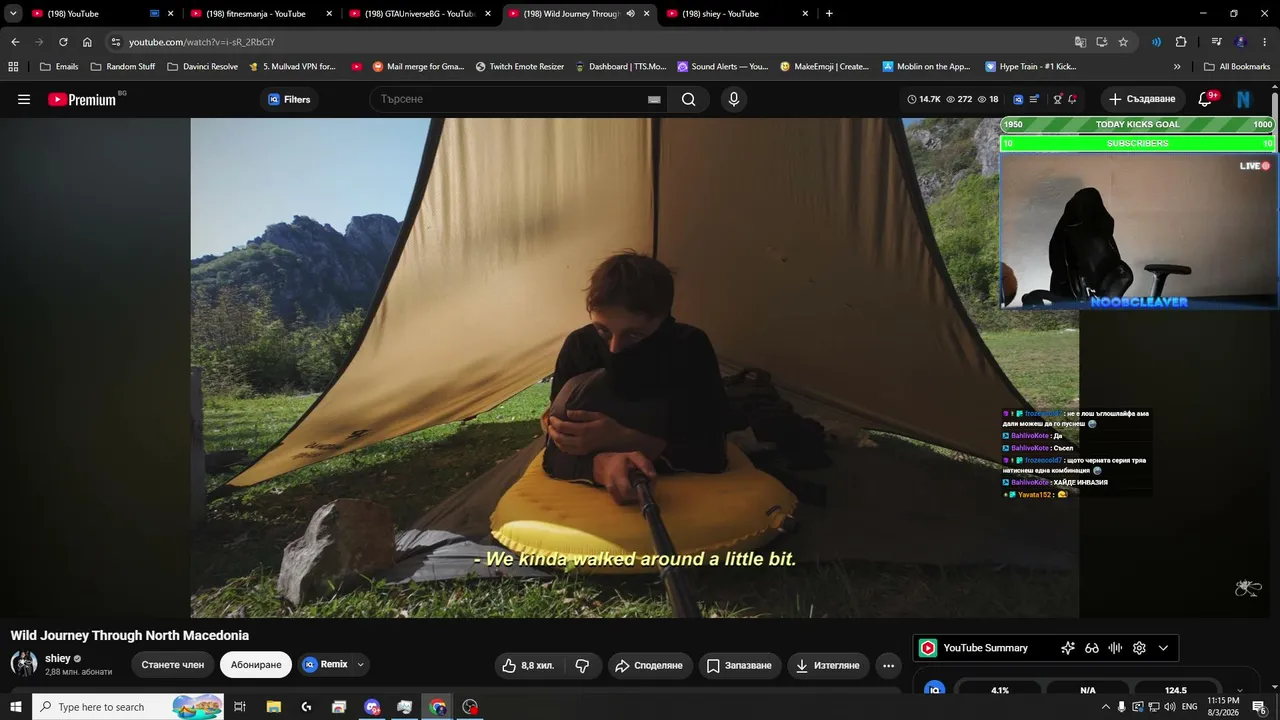Open the browser extensions puzzle icon
The width and height of the screenshot is (1280, 720).
[1181, 42]
